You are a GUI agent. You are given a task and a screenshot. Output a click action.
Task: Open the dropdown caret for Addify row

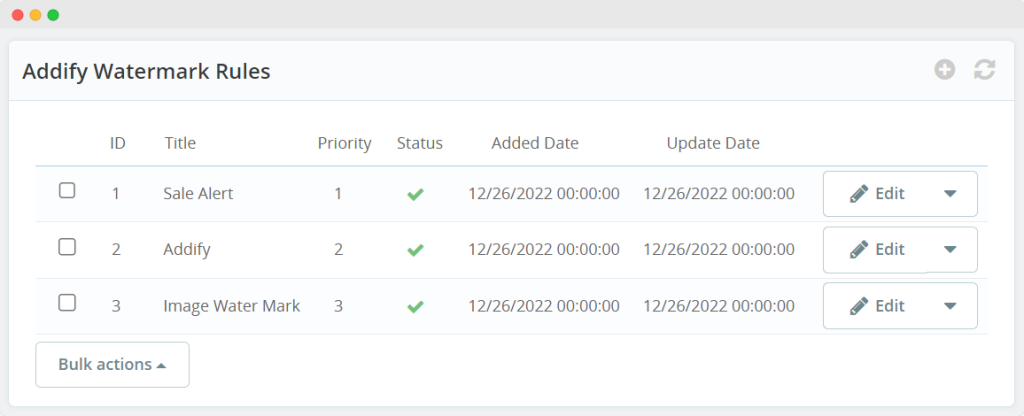[950, 250]
